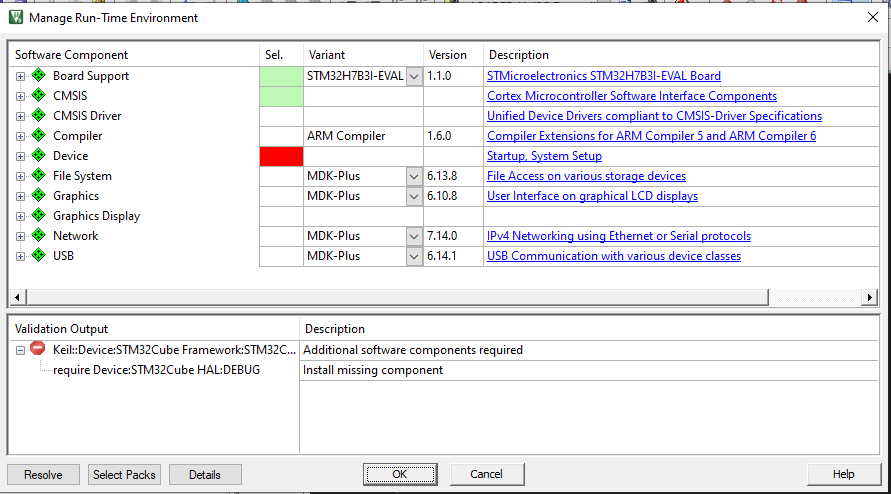The height and width of the screenshot is (494, 891).
Task: Click 'Additional software components required' text
Action: (x=413, y=350)
